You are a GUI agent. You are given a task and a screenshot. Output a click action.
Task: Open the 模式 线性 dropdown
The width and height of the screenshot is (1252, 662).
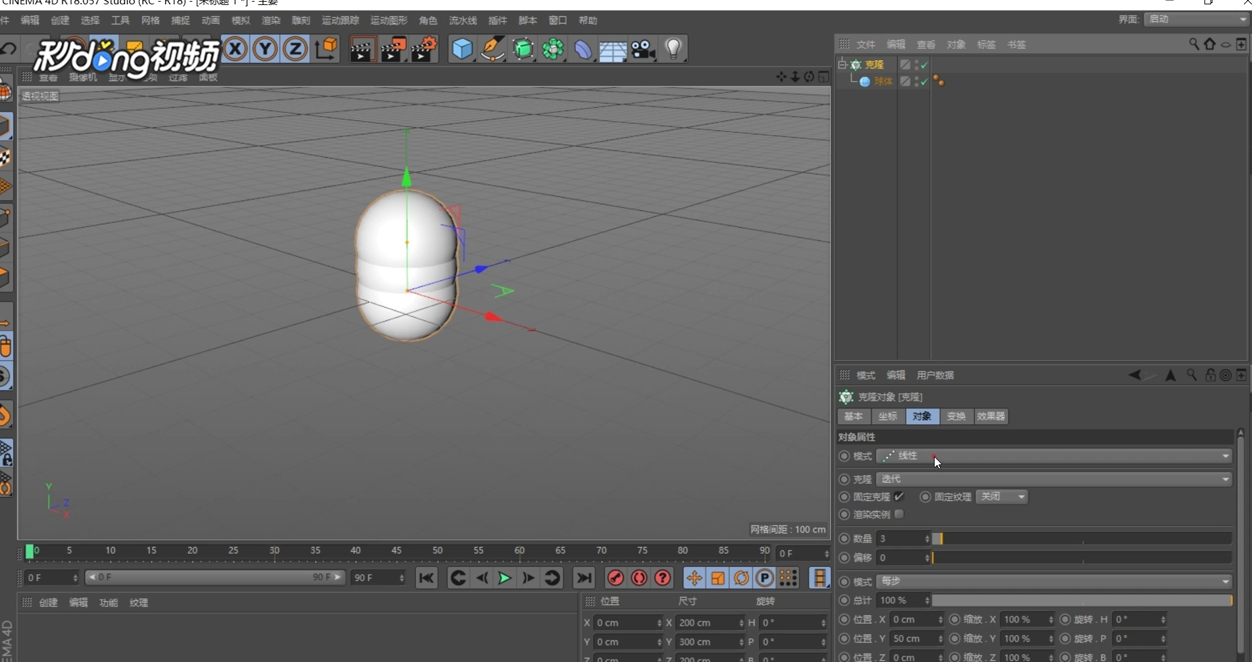pyautogui.click(x=1055, y=456)
